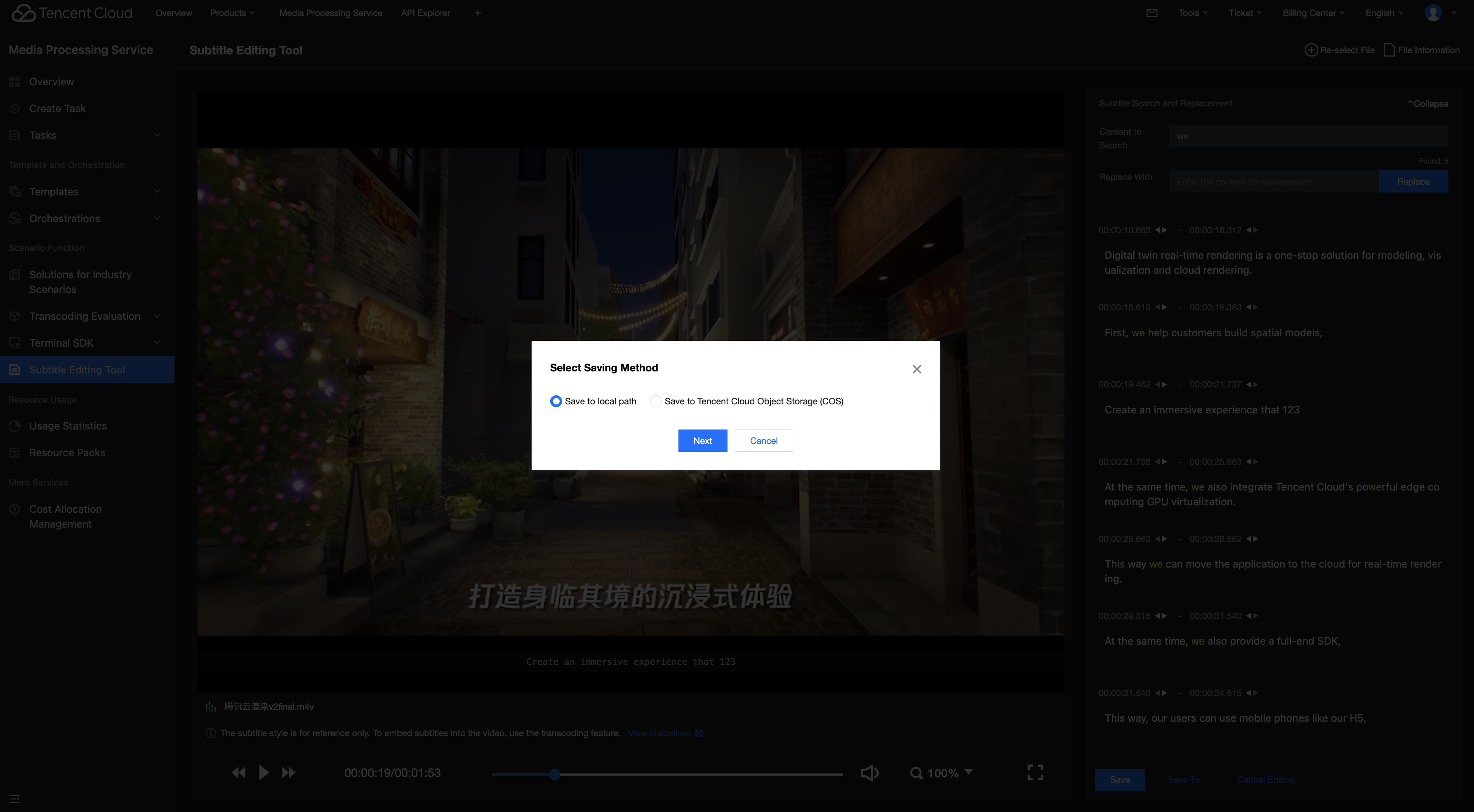Click the video progress slider handle
The image size is (1474, 812).
[x=554, y=774]
